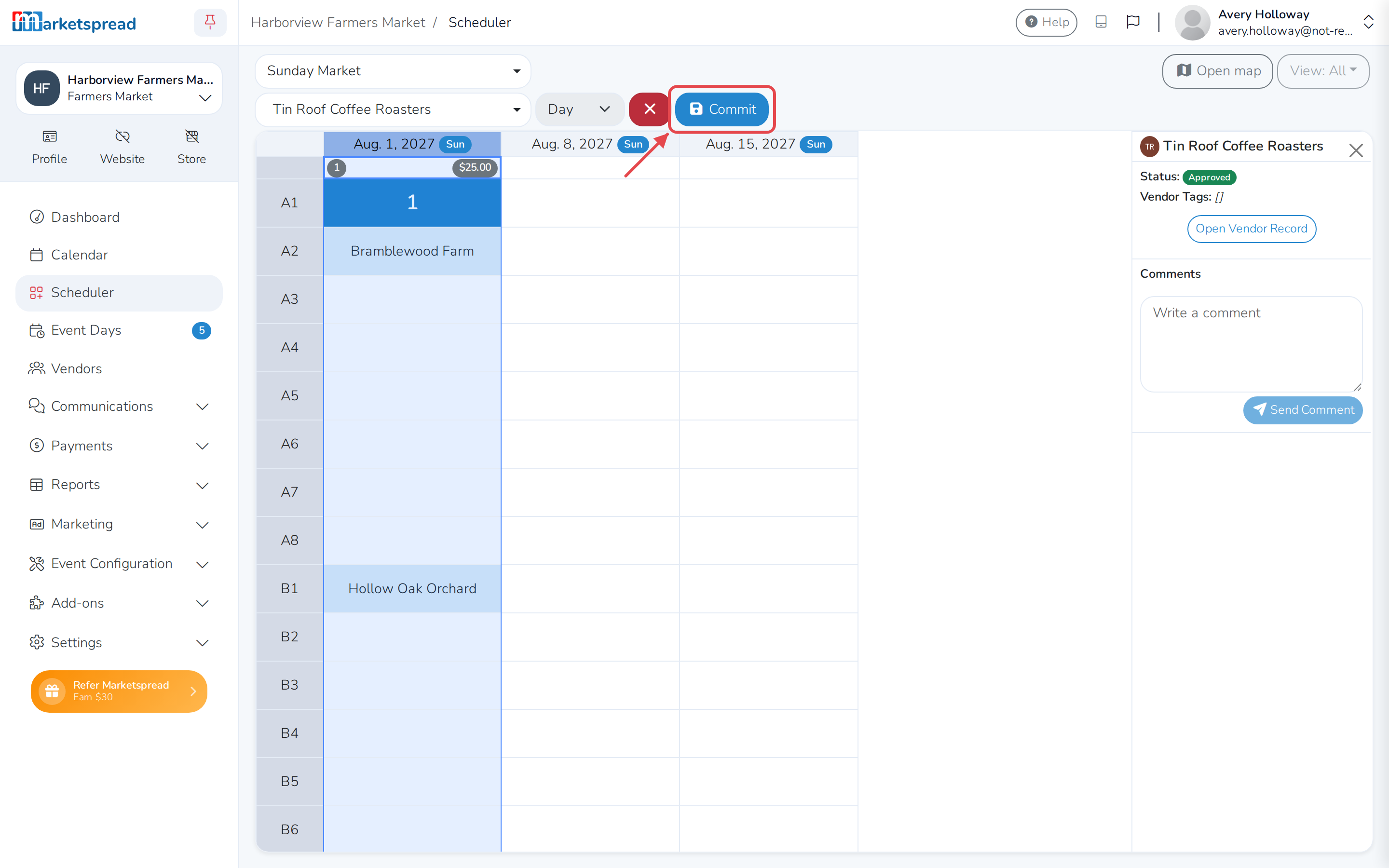Open the Profile icon link
Screen dimensions: 1389x868
click(49, 147)
